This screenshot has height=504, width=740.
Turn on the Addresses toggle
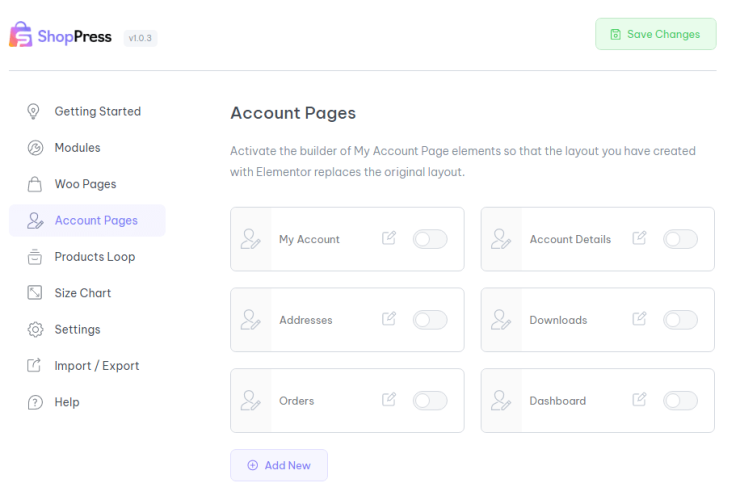(430, 320)
